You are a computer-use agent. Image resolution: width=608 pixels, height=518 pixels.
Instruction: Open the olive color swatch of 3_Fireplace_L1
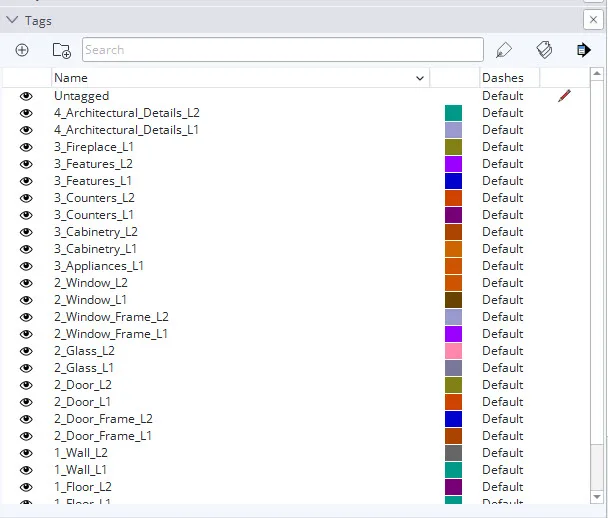tap(453, 147)
